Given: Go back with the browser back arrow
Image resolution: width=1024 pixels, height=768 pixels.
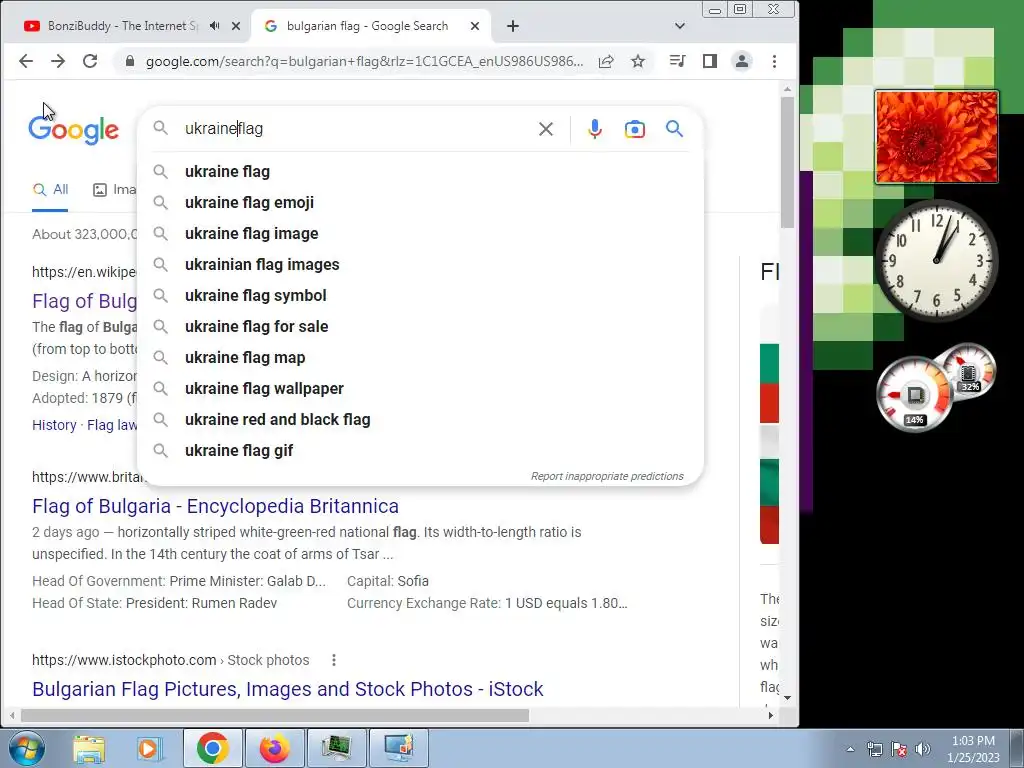Looking at the screenshot, I should pyautogui.click(x=25, y=61).
